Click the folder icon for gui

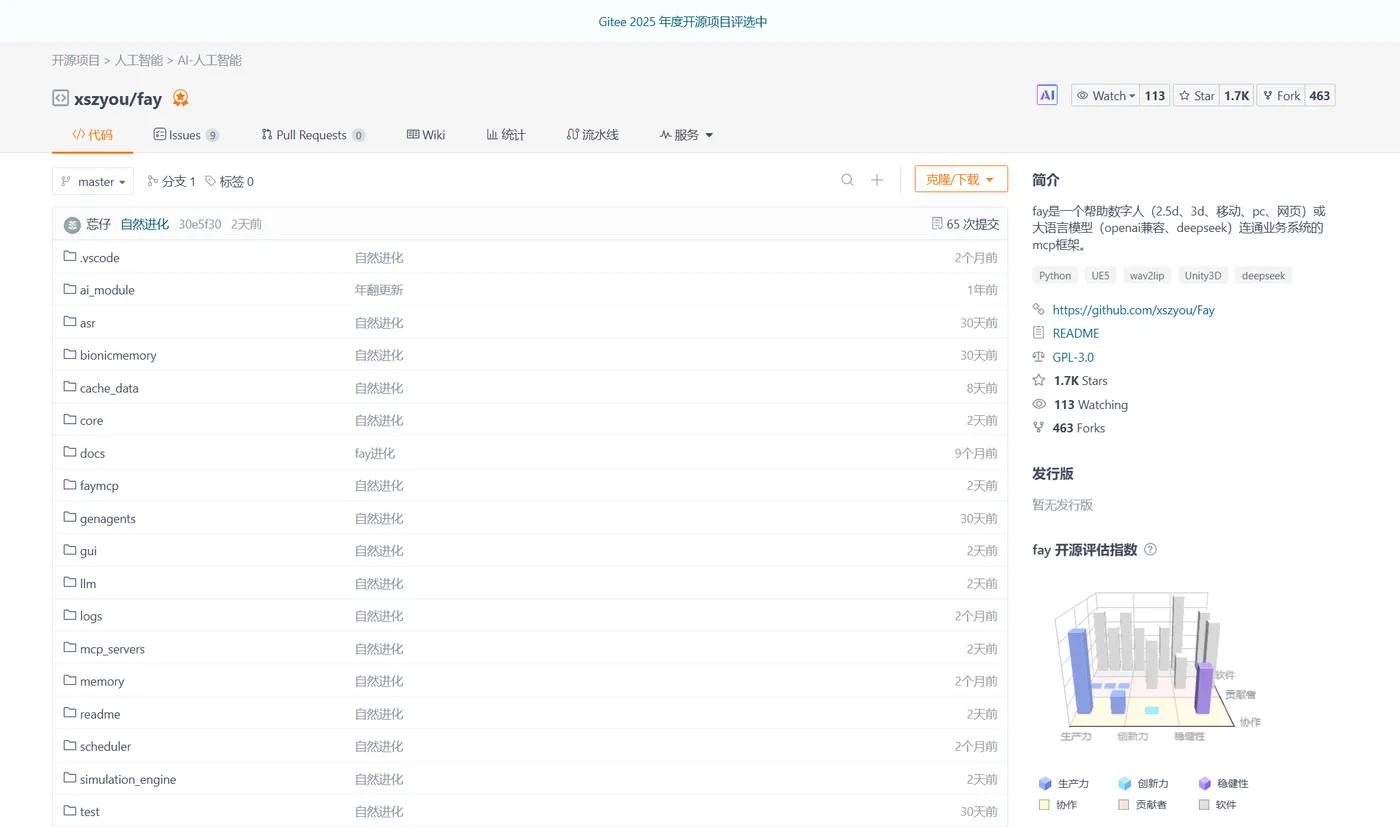click(x=70, y=550)
